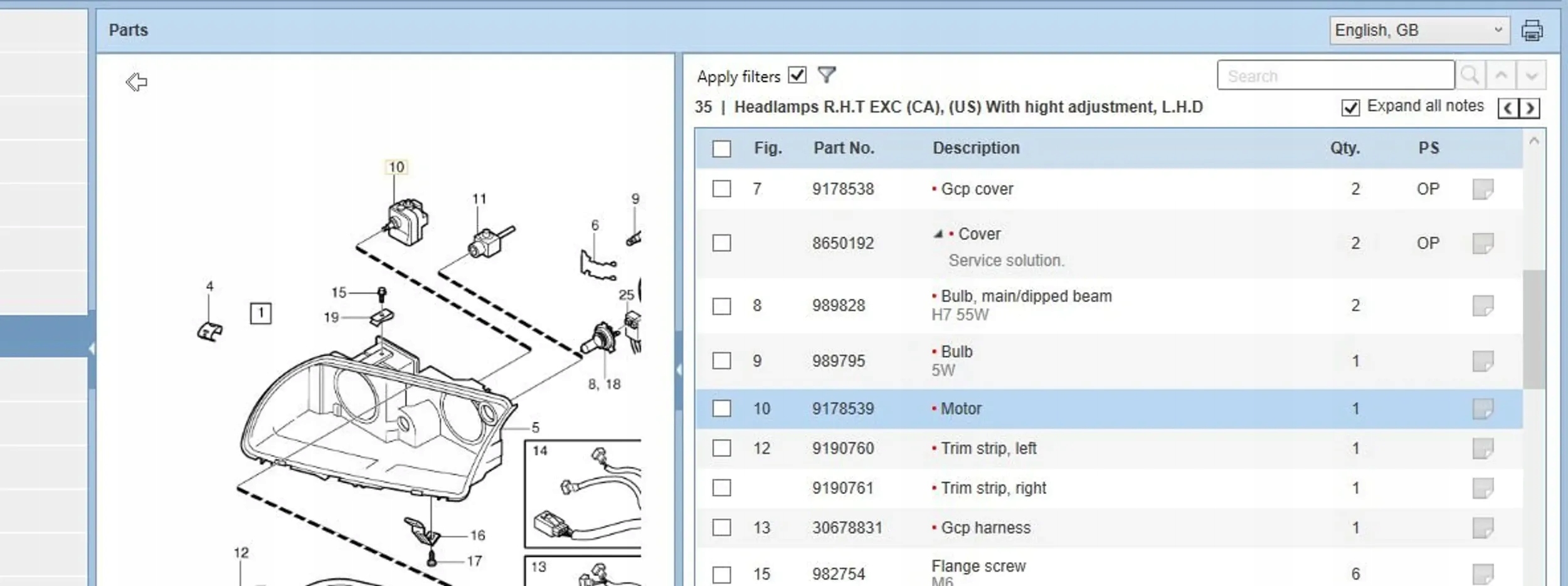Sort by the Part No. column header

pos(844,148)
